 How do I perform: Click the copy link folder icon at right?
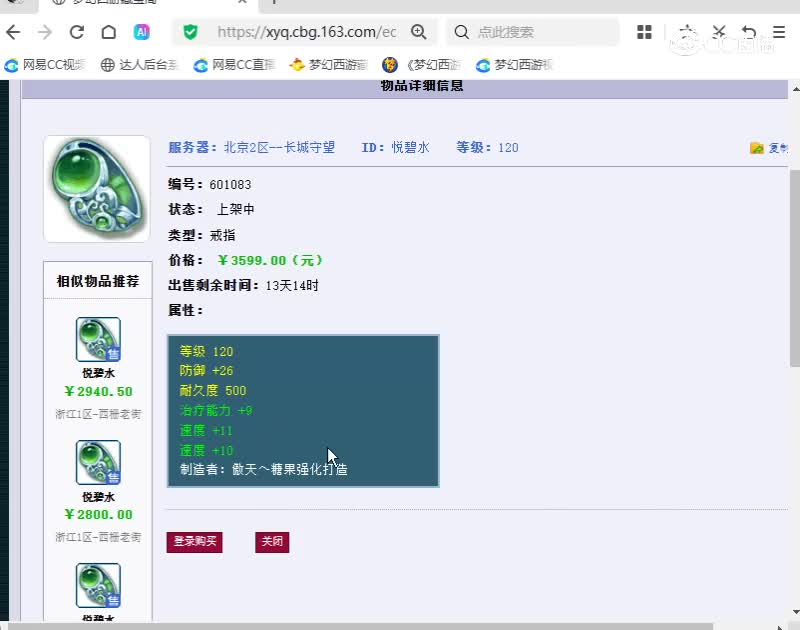[x=757, y=148]
